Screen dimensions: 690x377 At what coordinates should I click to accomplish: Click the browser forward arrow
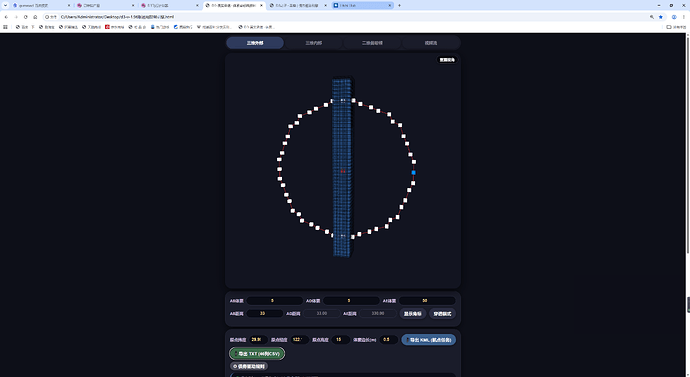16,17
